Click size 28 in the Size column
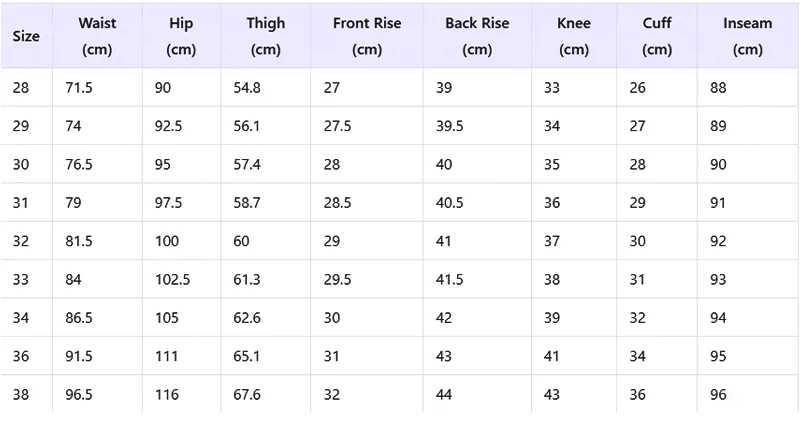Viewport: 800px width, 426px height. pyautogui.click(x=21, y=88)
